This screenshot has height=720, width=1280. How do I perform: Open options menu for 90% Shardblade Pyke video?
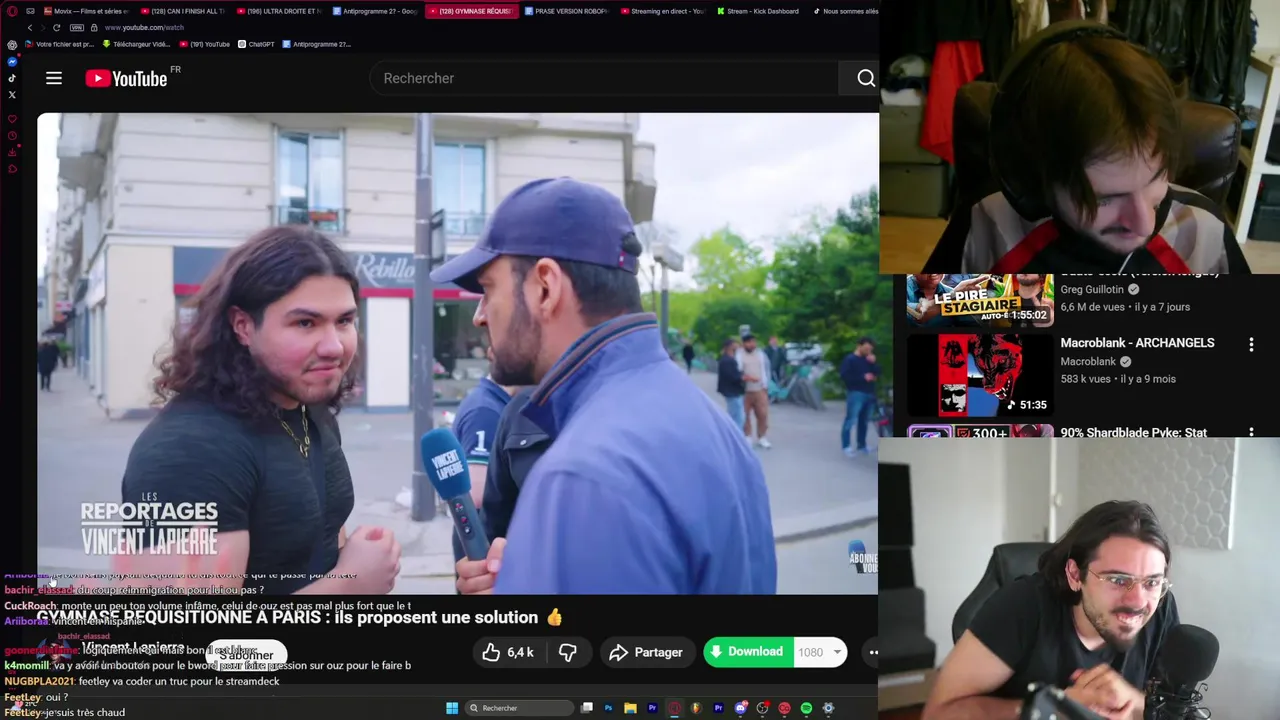click(x=1251, y=432)
